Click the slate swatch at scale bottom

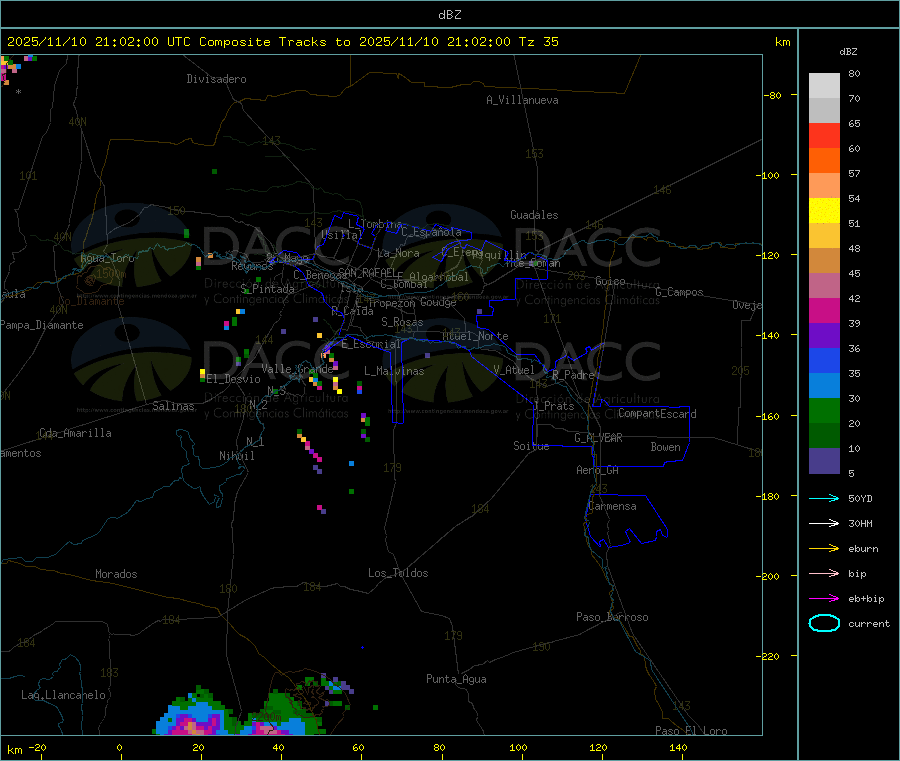824,461
